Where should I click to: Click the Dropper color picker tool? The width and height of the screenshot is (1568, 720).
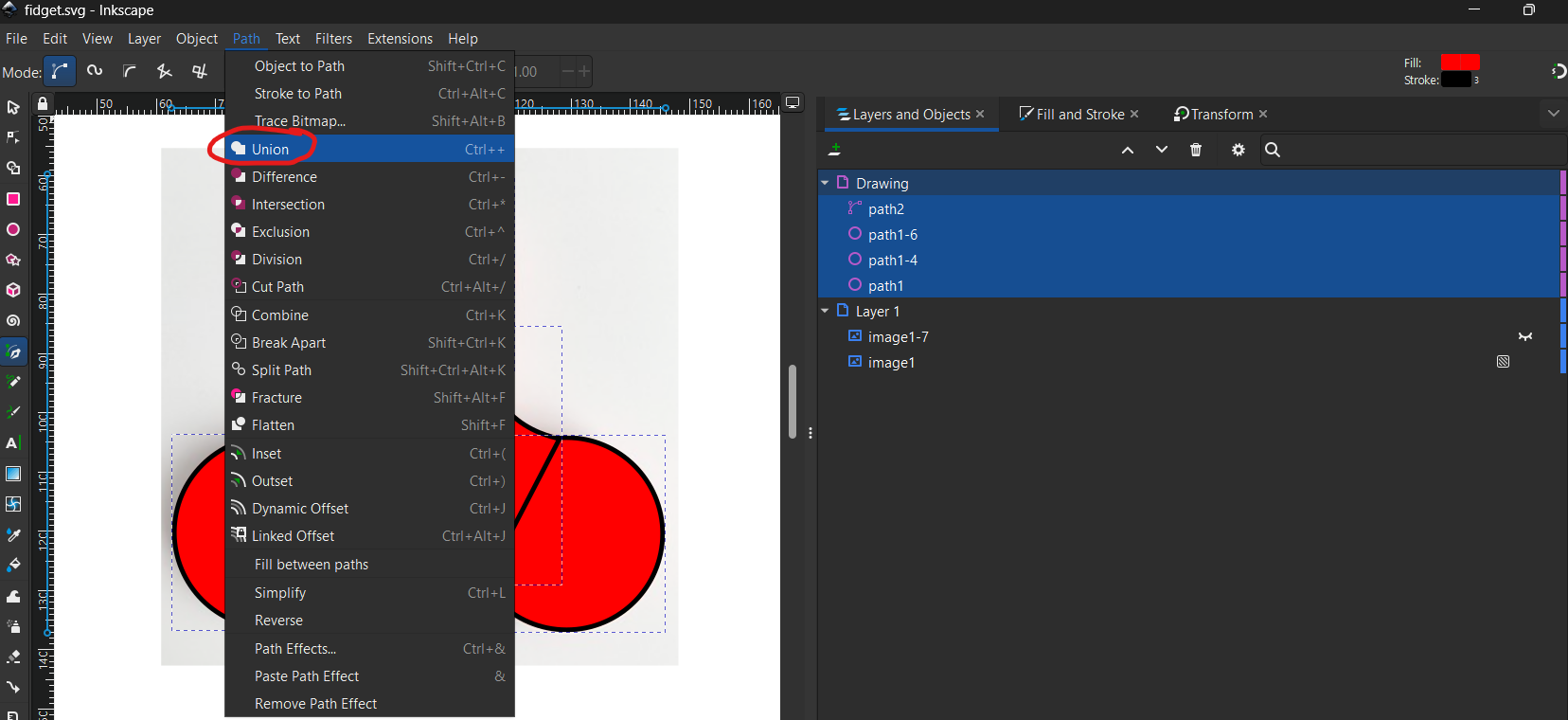(13, 534)
